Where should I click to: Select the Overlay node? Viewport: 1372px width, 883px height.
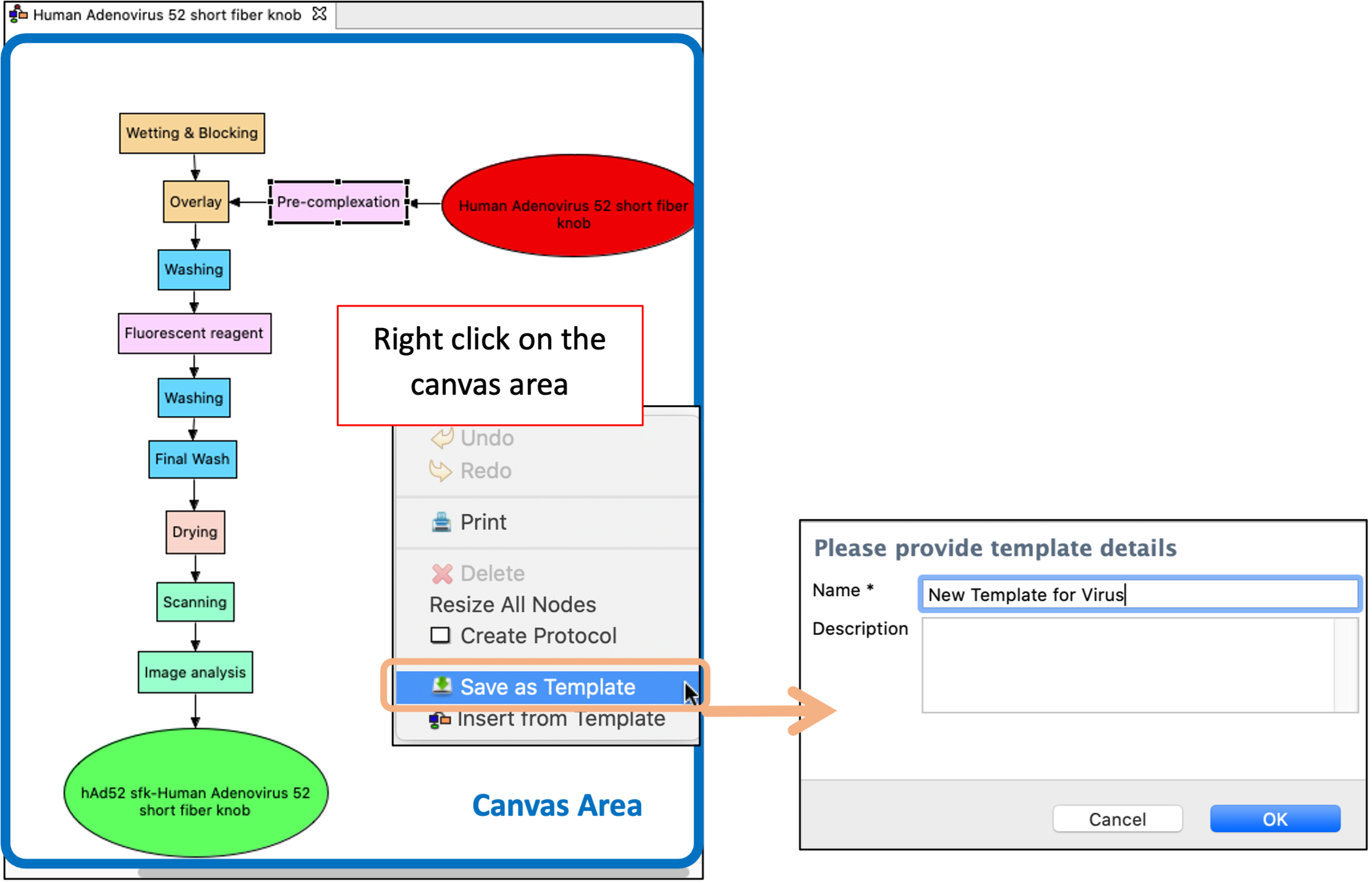[196, 201]
